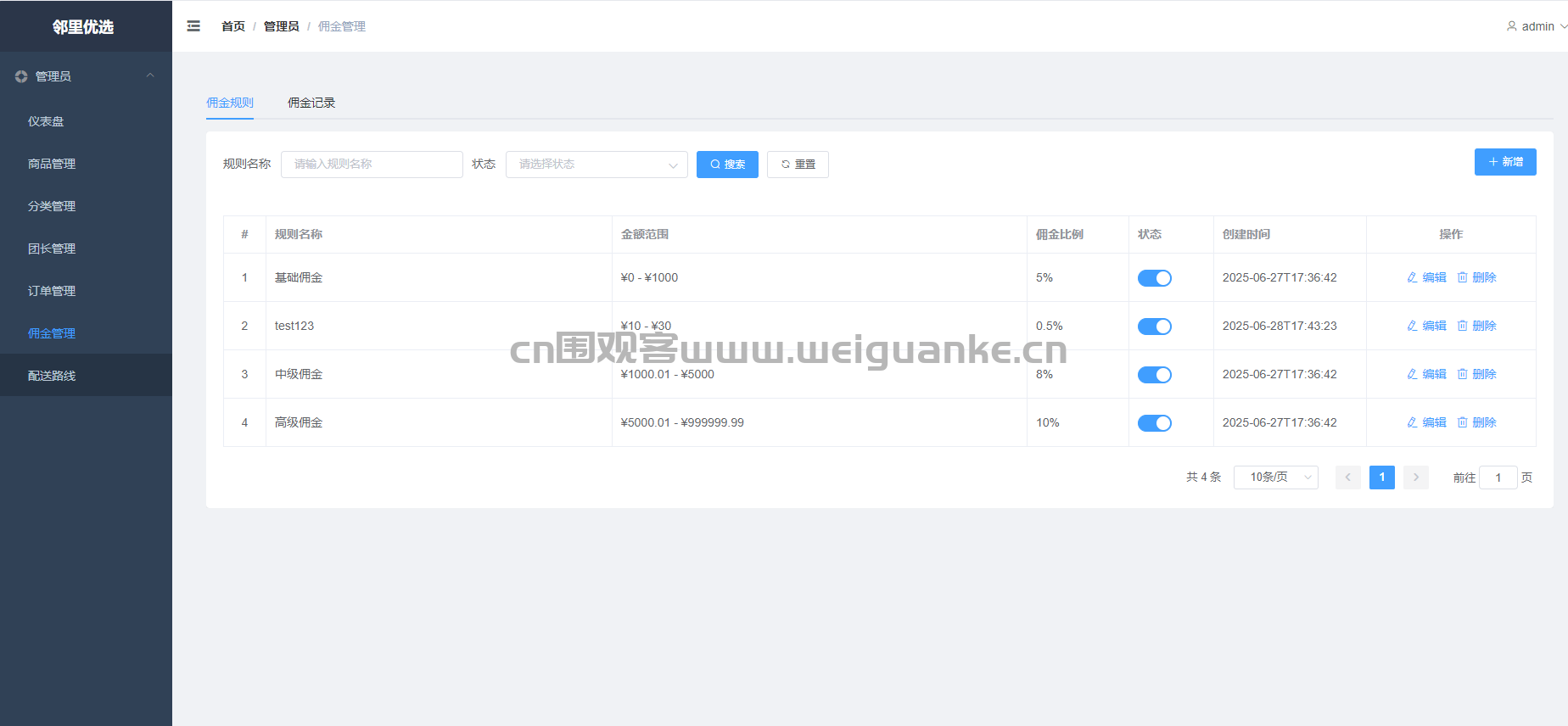The image size is (1568, 726).
Task: Collapse sidebar with the hamburger icon
Action: [193, 26]
